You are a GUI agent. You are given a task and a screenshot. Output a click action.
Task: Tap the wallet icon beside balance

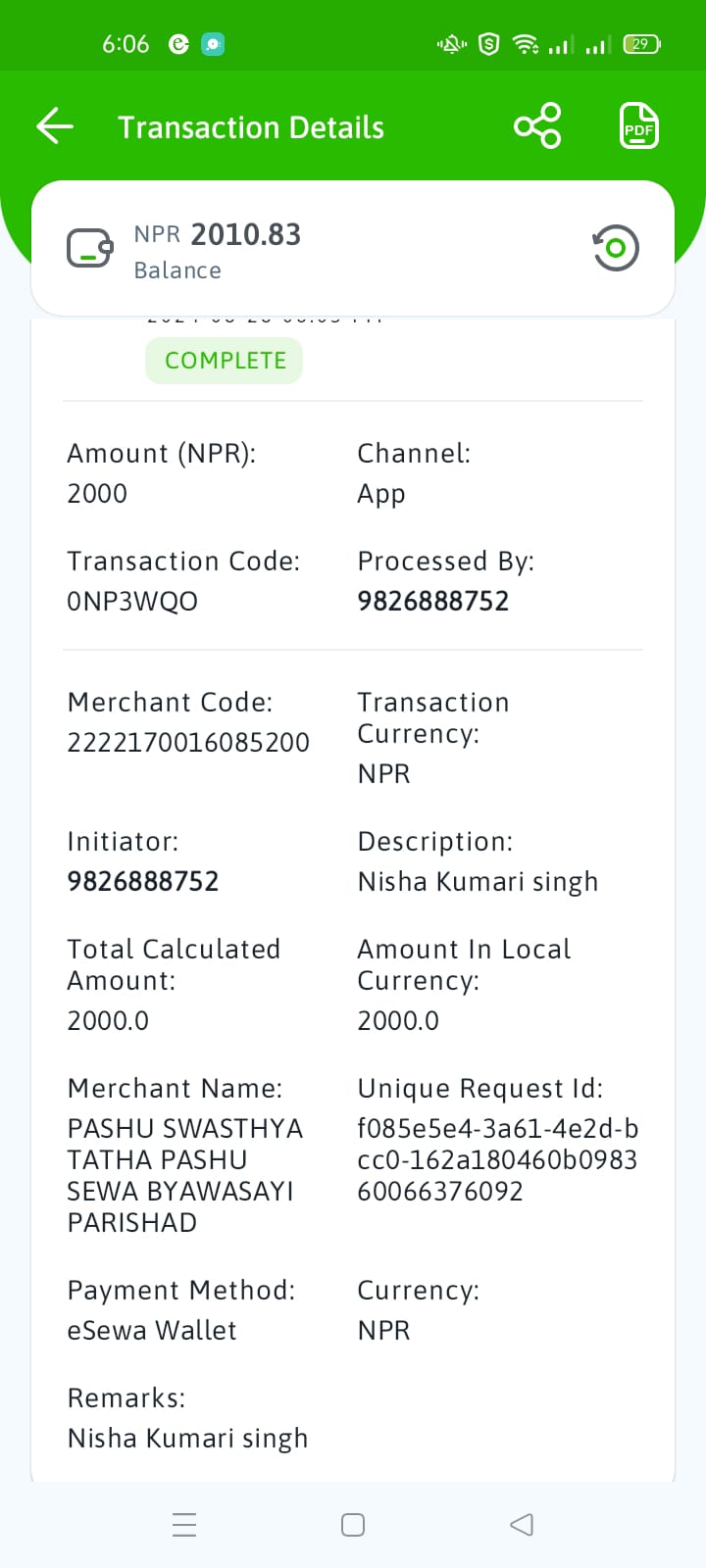pyautogui.click(x=90, y=248)
